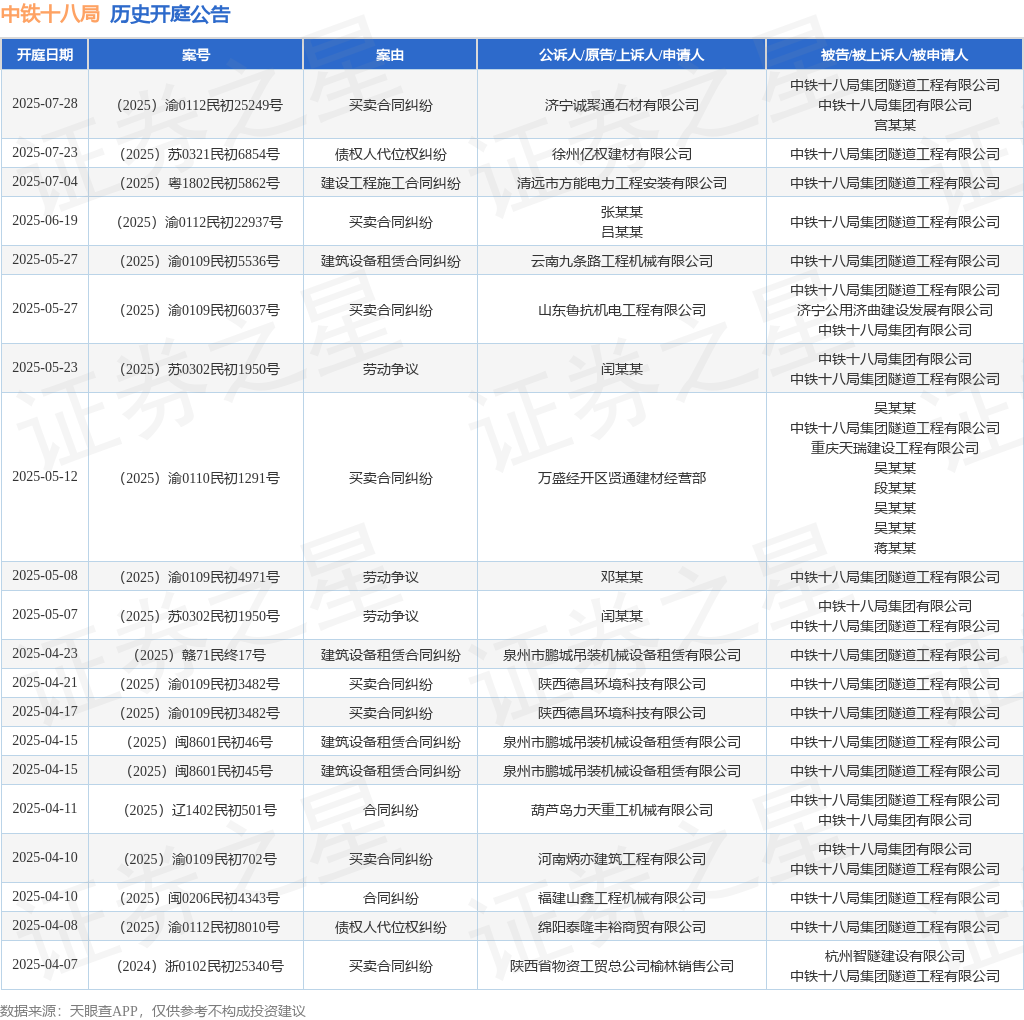Viewport: 1024px width, 1020px height.
Task: Select the date 2025-04-23
Action: (44, 654)
